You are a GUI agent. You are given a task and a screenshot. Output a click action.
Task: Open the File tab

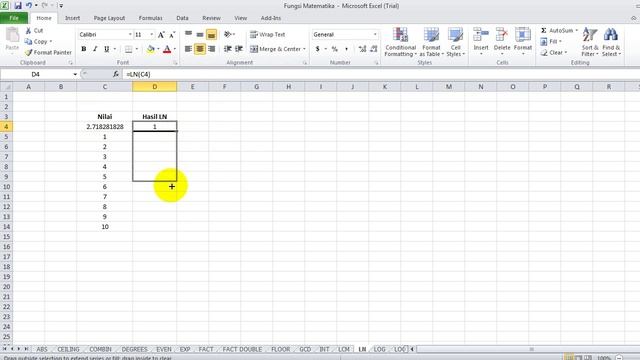coord(14,18)
